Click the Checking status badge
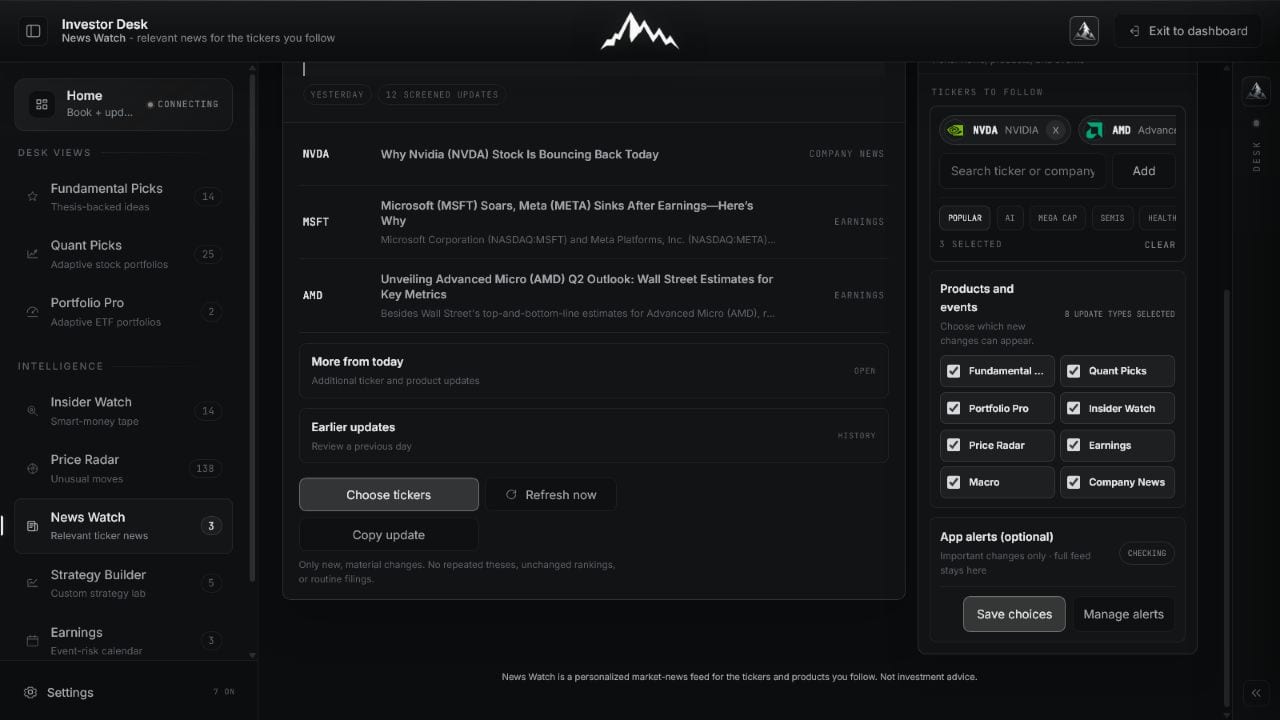The width and height of the screenshot is (1280, 720). point(1147,553)
